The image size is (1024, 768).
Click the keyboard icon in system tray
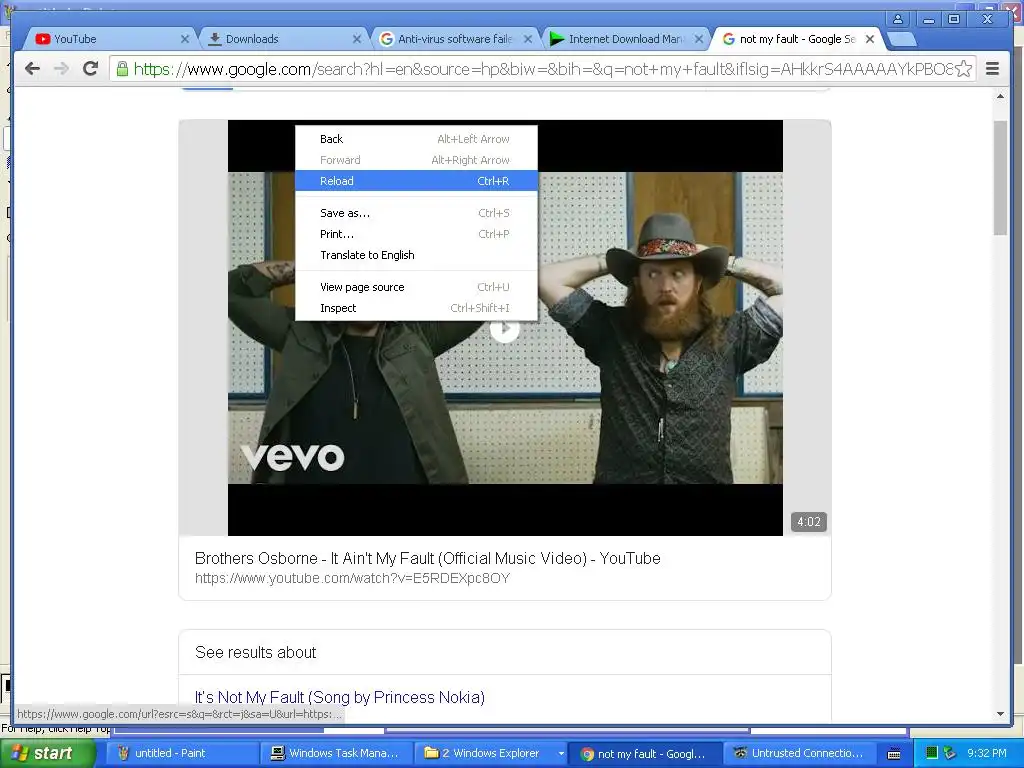click(894, 754)
